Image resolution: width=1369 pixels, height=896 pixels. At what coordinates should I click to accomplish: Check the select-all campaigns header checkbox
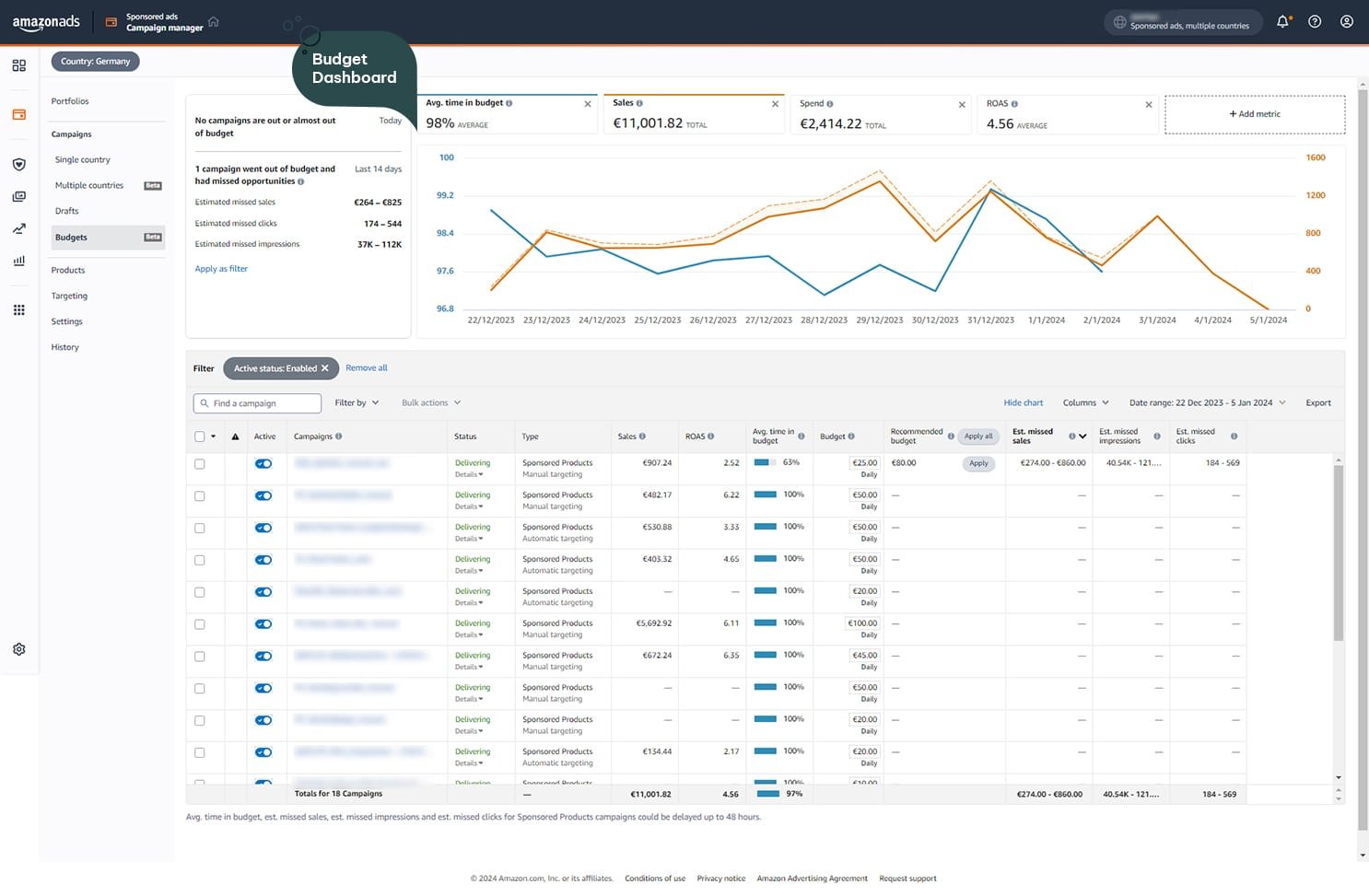click(x=200, y=436)
